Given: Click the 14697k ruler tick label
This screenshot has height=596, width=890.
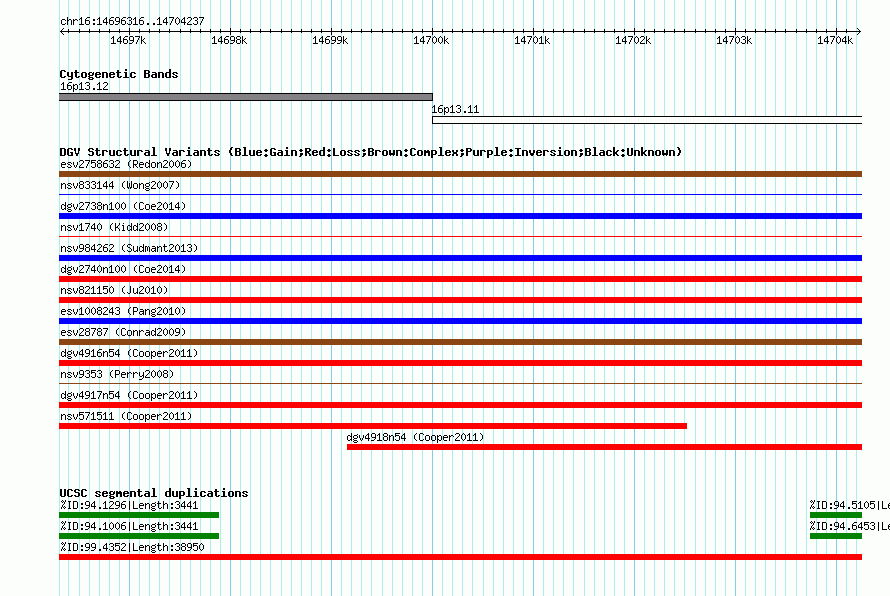Looking at the screenshot, I should [x=128, y=40].
